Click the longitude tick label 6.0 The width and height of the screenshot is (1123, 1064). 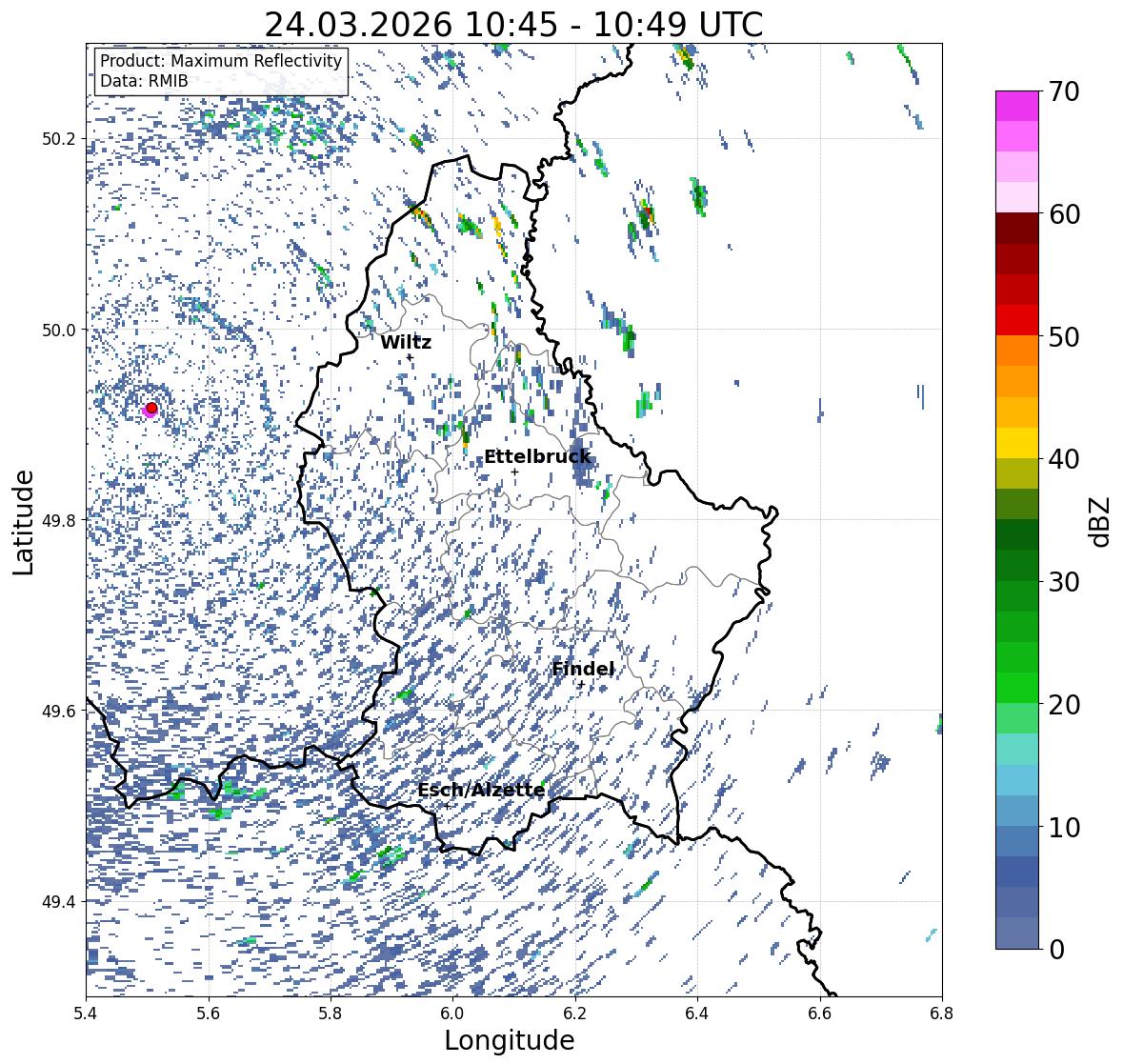coord(452,1013)
